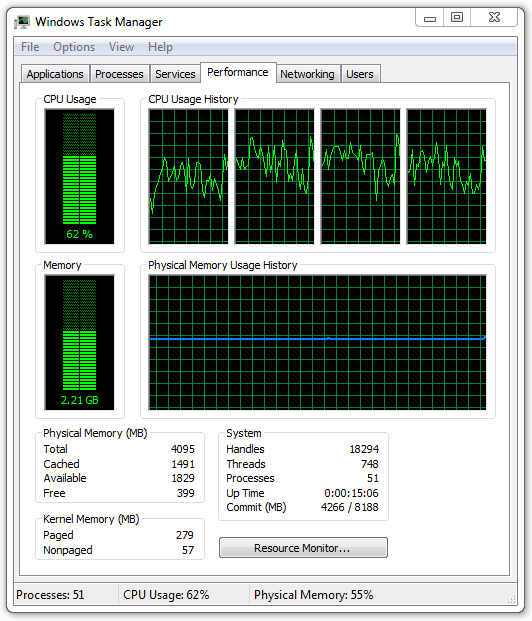The width and height of the screenshot is (532, 621).
Task: Minimize the Task Manager window
Action: [x=430, y=17]
